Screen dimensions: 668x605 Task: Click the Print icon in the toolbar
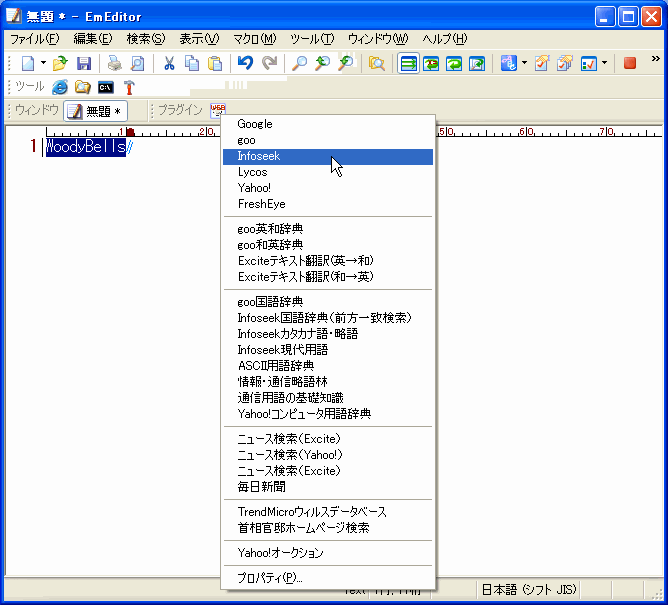pos(115,63)
